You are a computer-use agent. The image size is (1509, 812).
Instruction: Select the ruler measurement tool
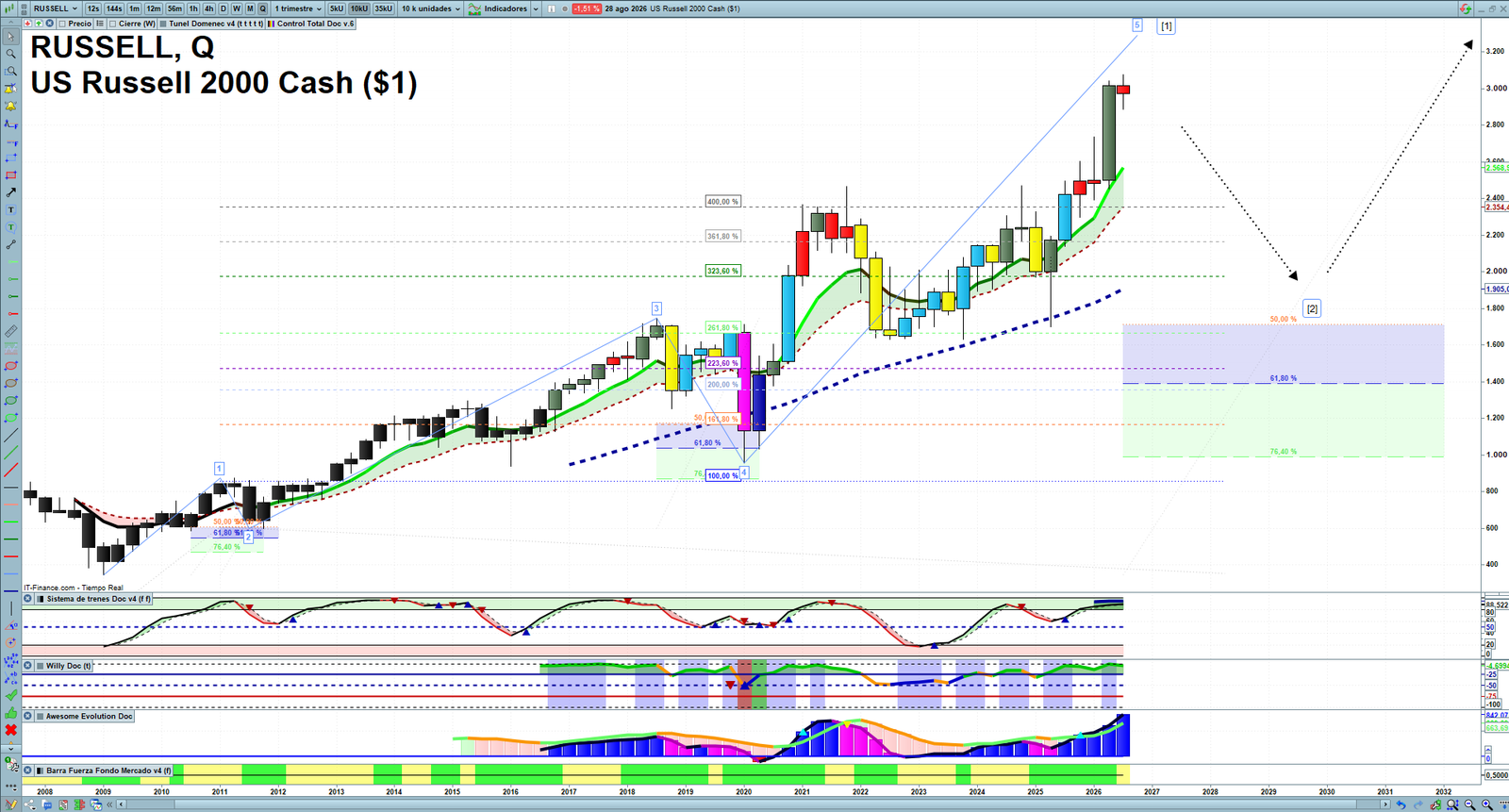pos(11,331)
